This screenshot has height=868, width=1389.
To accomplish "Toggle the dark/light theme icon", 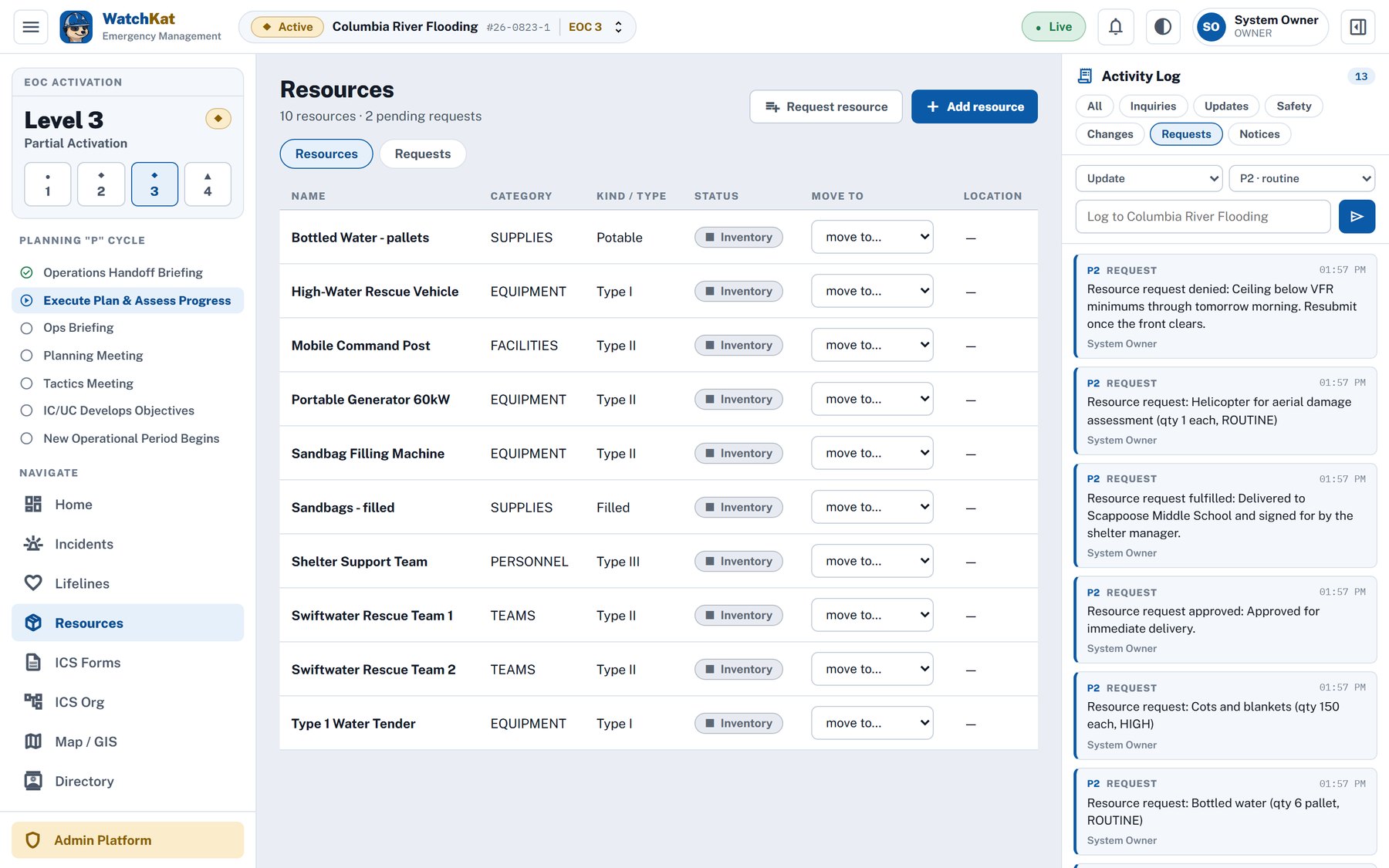I will [x=1163, y=27].
